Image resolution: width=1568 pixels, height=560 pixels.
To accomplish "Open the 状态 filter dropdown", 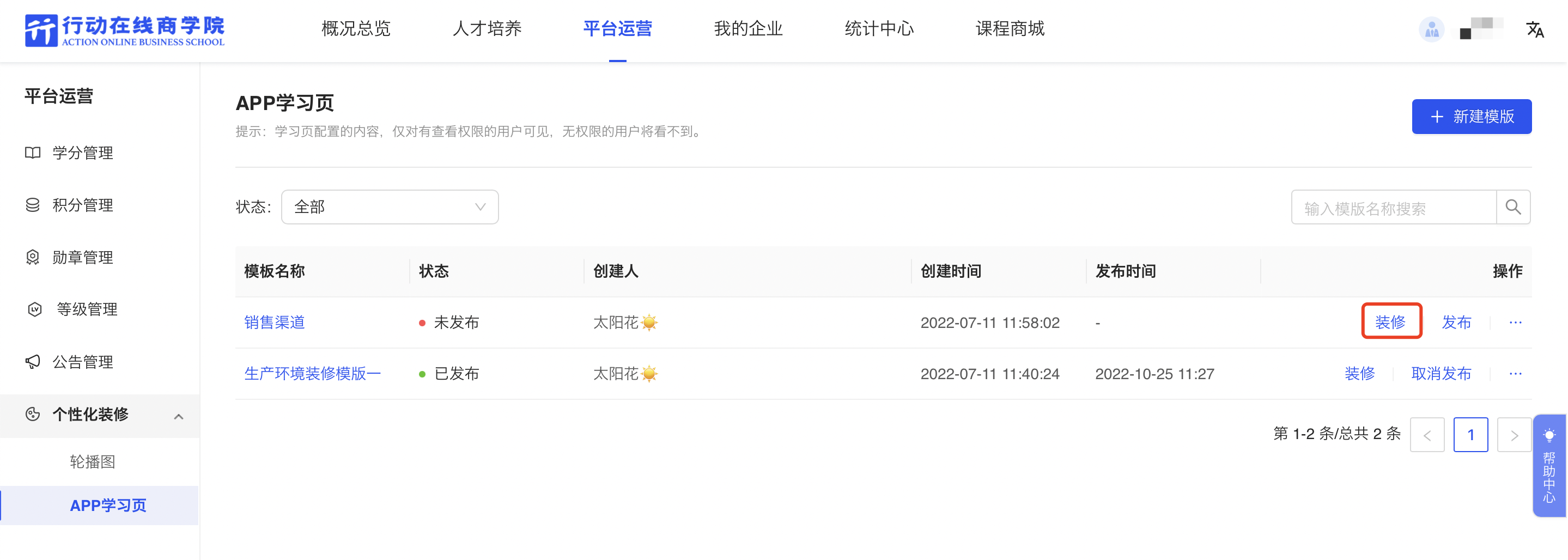I will tap(390, 207).
